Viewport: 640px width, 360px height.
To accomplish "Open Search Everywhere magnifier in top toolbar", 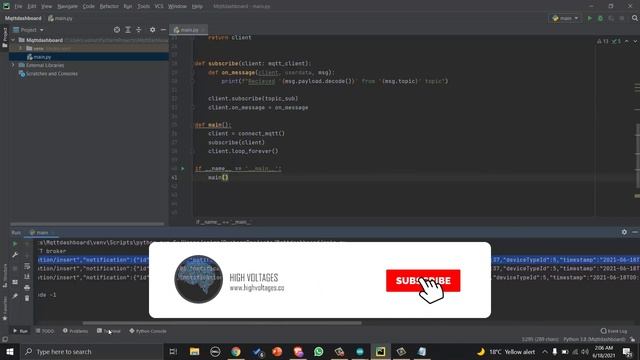I will click(x=635, y=18).
